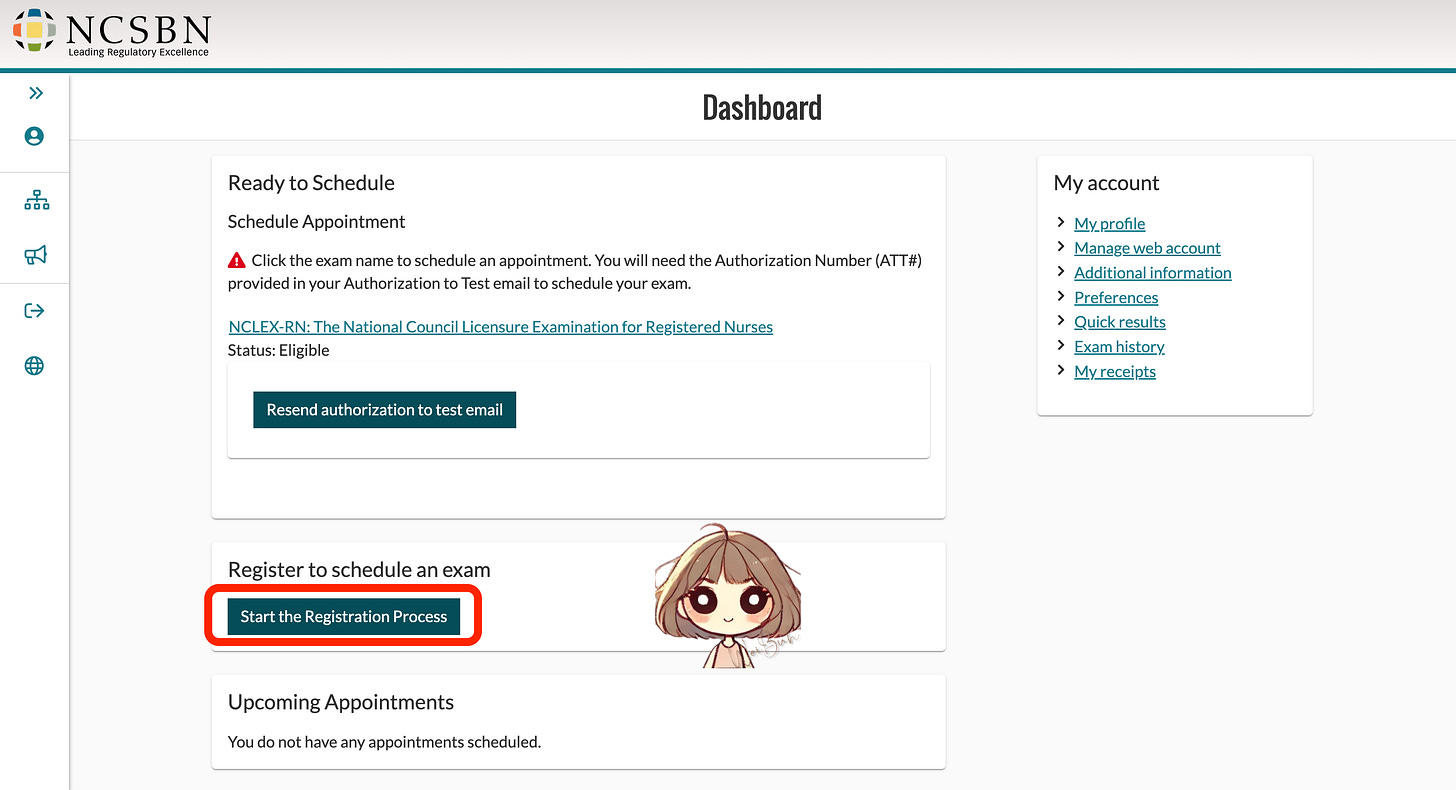
Task: Click the My account heading
Action: [x=1106, y=183]
